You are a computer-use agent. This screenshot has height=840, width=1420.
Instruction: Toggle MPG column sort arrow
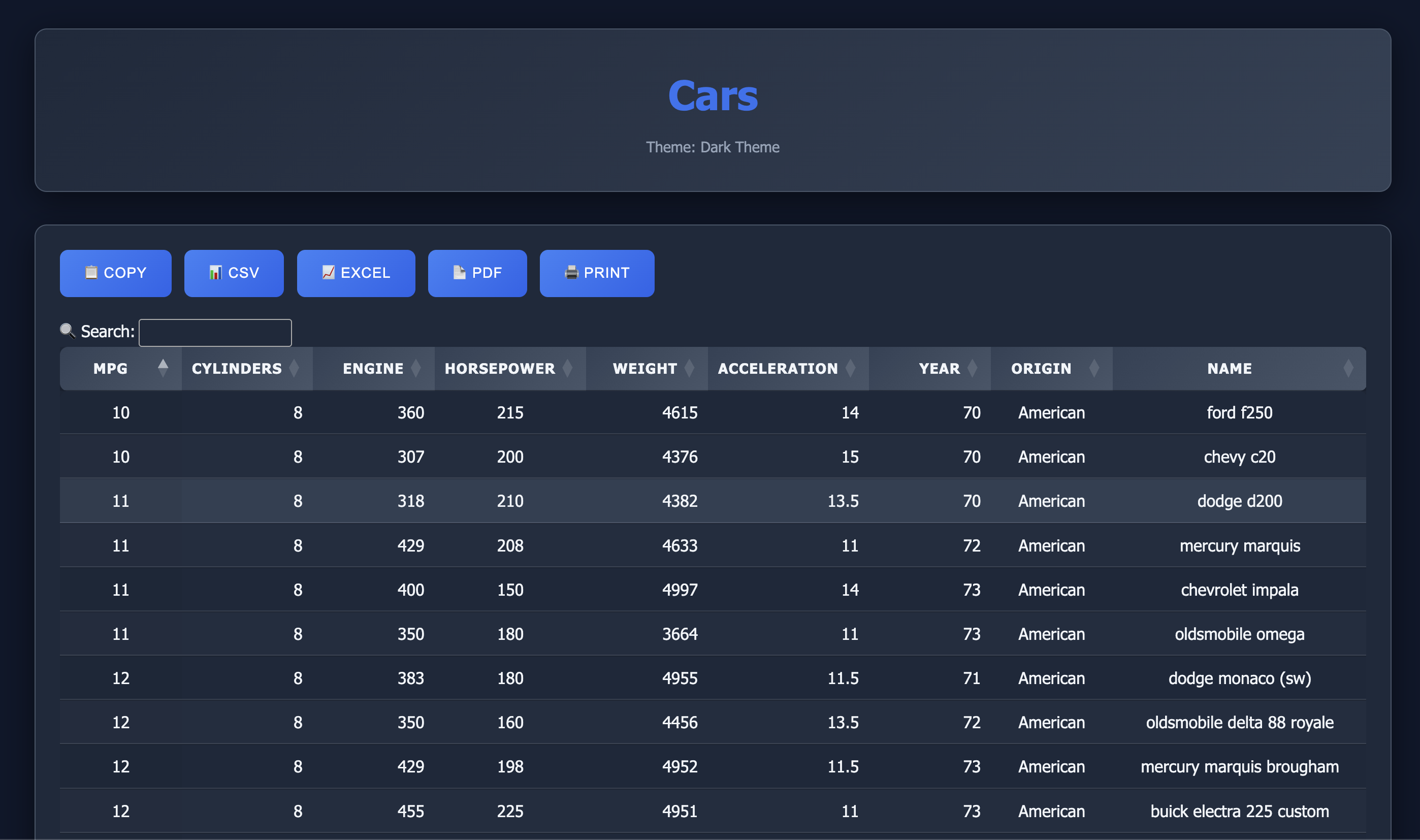pos(163,368)
